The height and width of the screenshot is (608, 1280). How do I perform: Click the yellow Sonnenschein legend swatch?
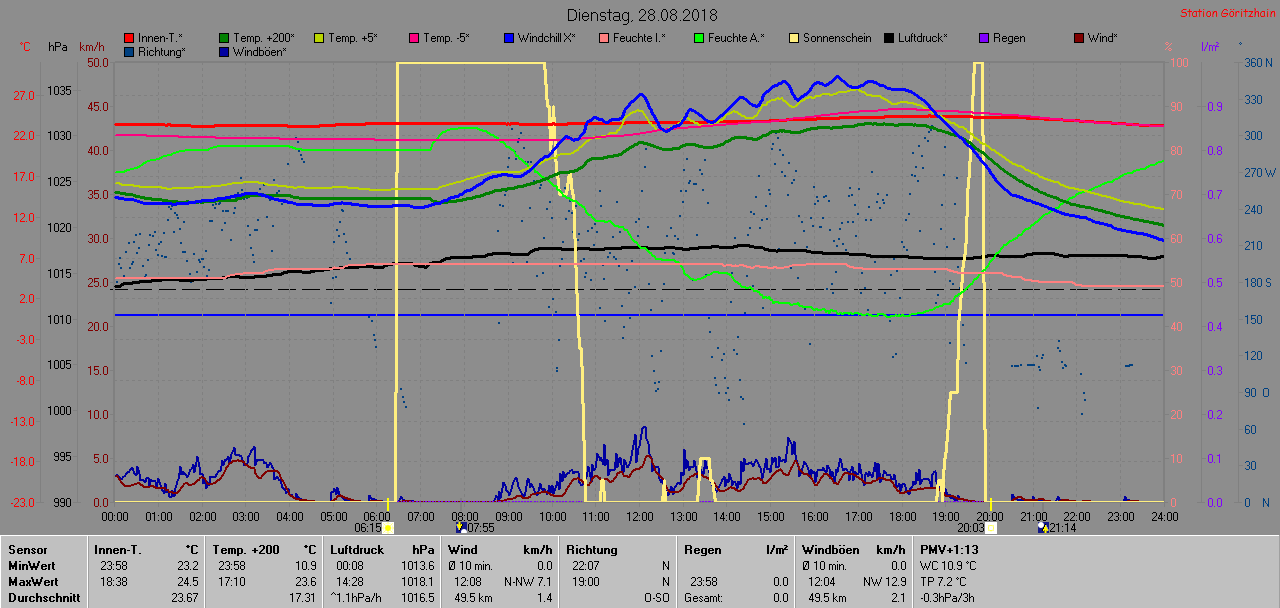click(x=794, y=38)
